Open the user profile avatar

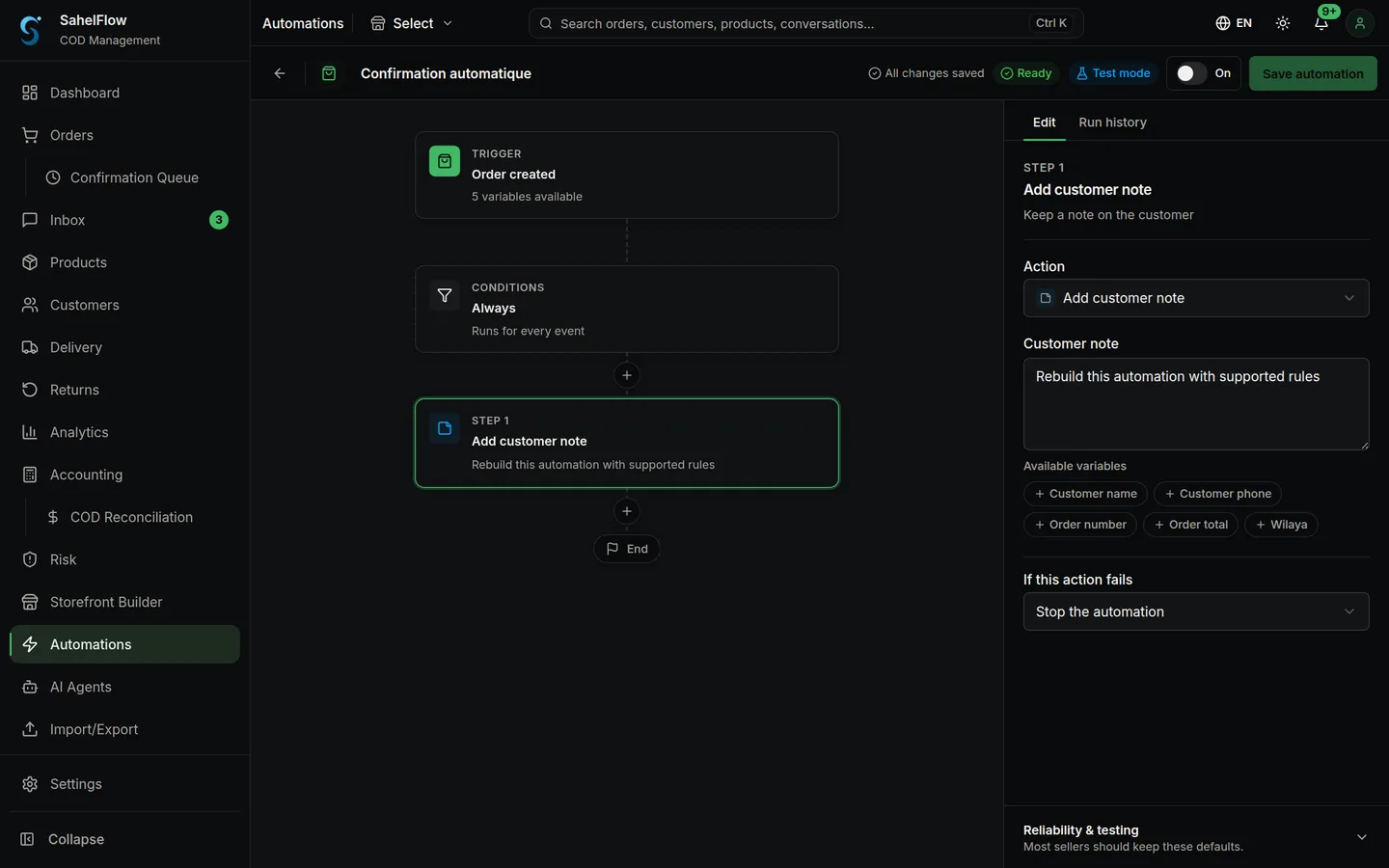tap(1360, 23)
